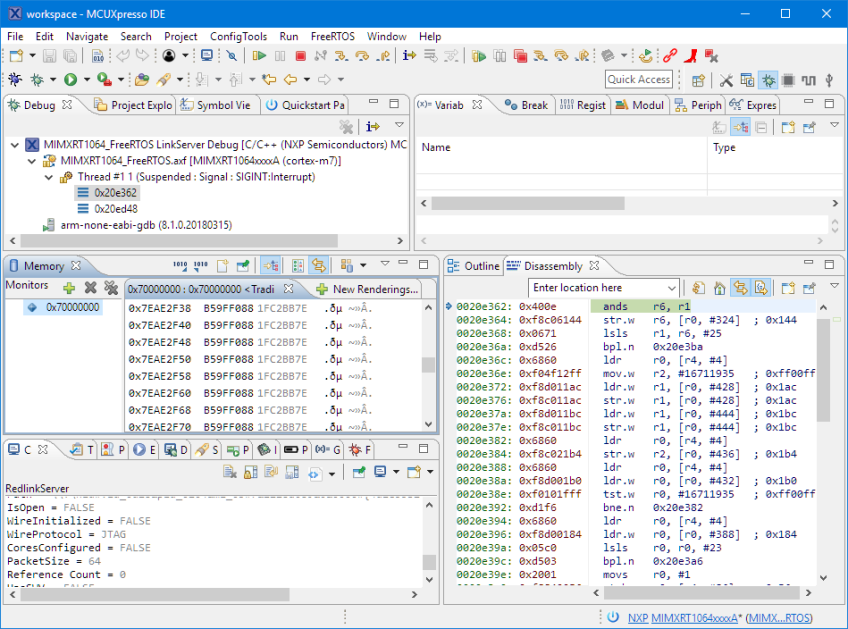Click New Renderings... tab in Memory view
Image resolution: width=848 pixels, height=629 pixels.
[x=368, y=289]
